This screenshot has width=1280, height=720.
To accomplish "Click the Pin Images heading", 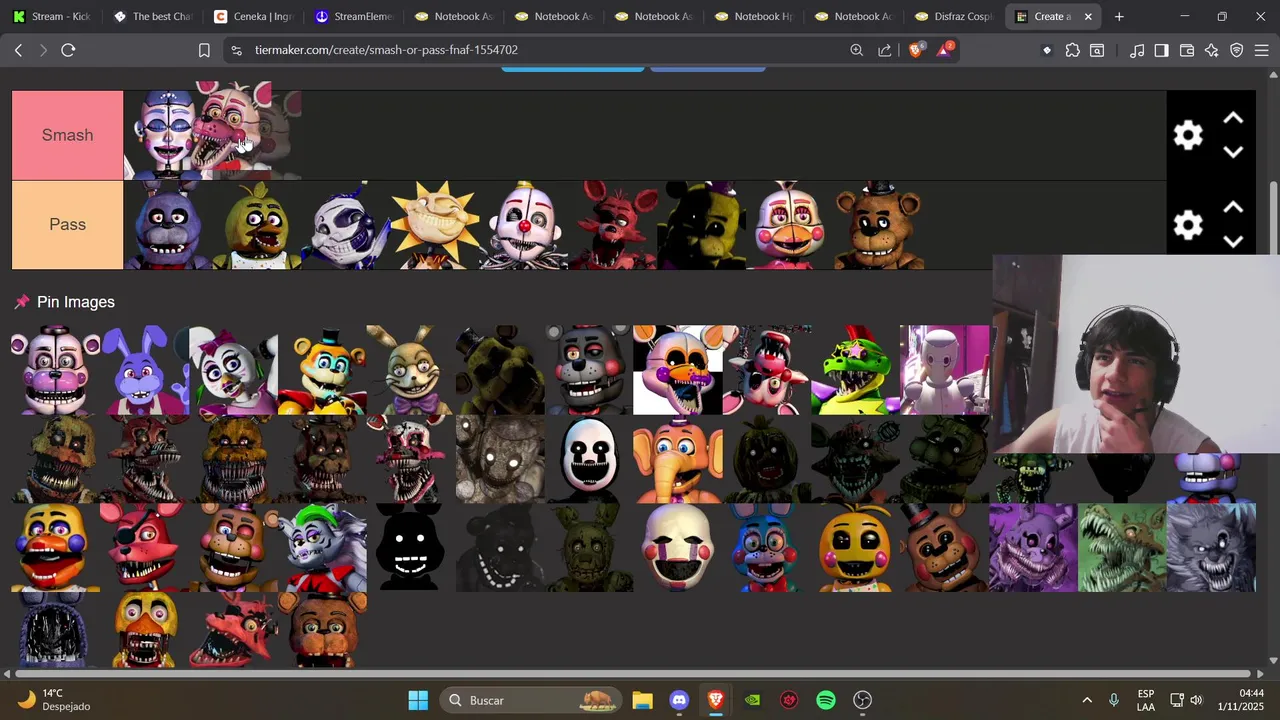I will 76,302.
